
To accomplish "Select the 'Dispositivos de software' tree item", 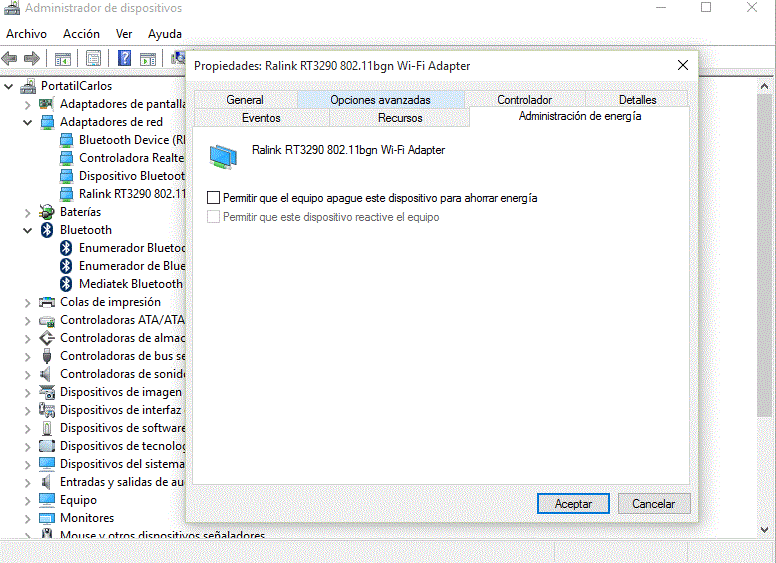I will pos(123,428).
